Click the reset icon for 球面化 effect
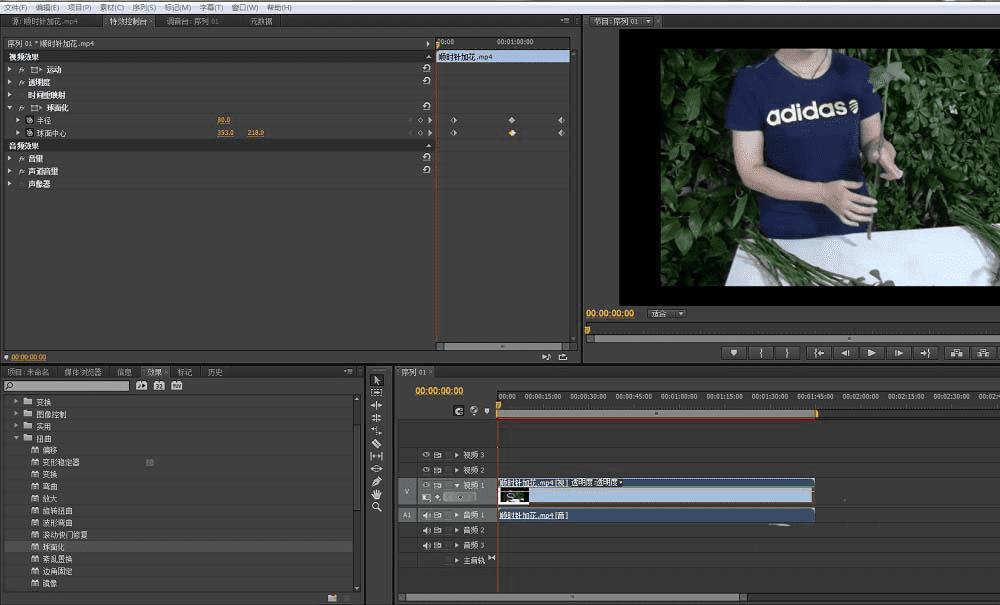 (427, 107)
